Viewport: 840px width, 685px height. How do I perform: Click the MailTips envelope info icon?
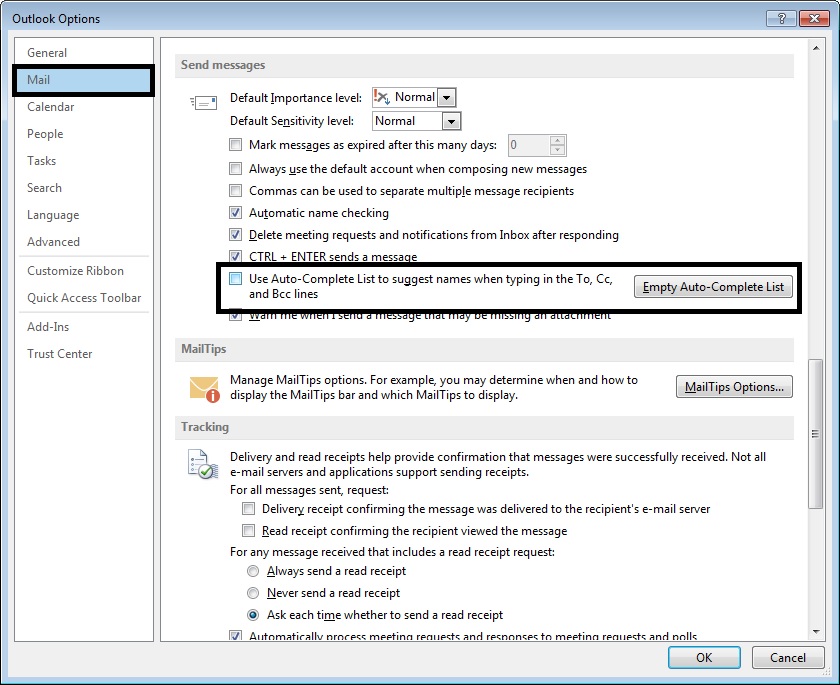205,389
